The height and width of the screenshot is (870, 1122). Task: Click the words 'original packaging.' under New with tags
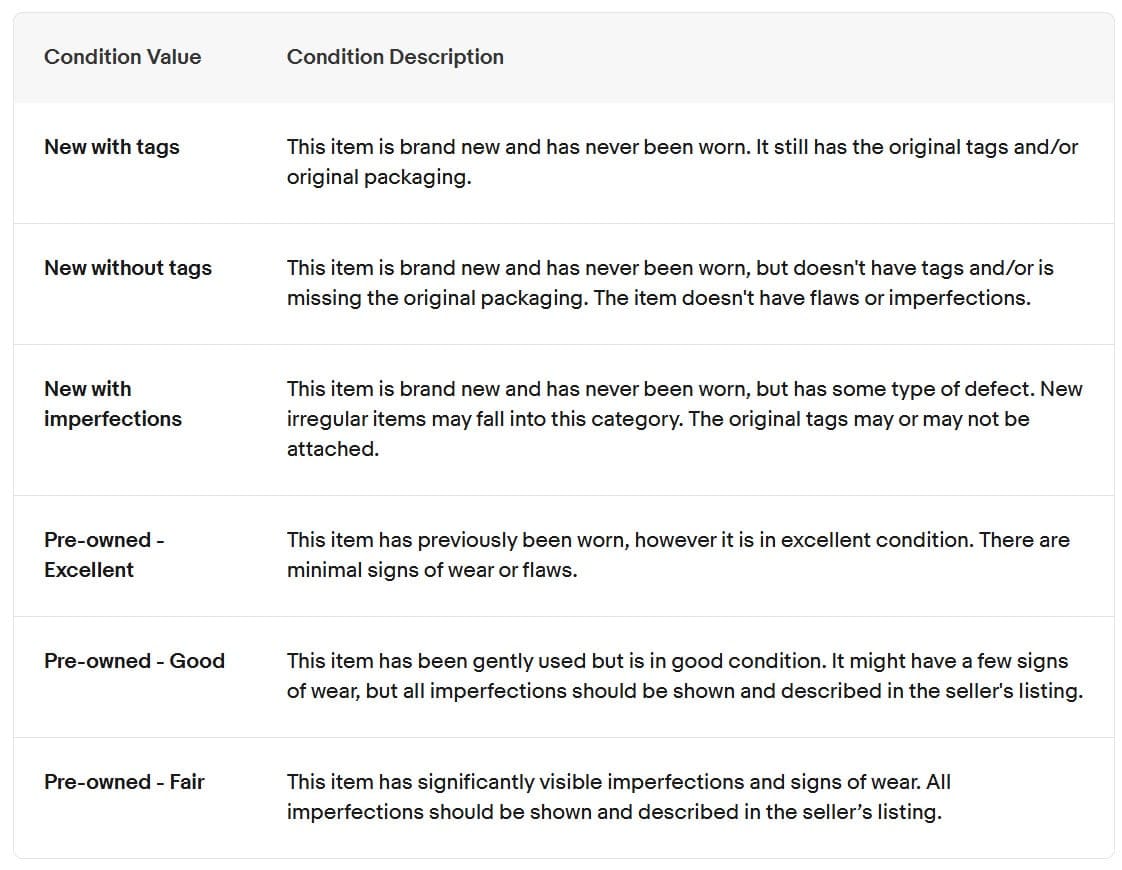[379, 178]
